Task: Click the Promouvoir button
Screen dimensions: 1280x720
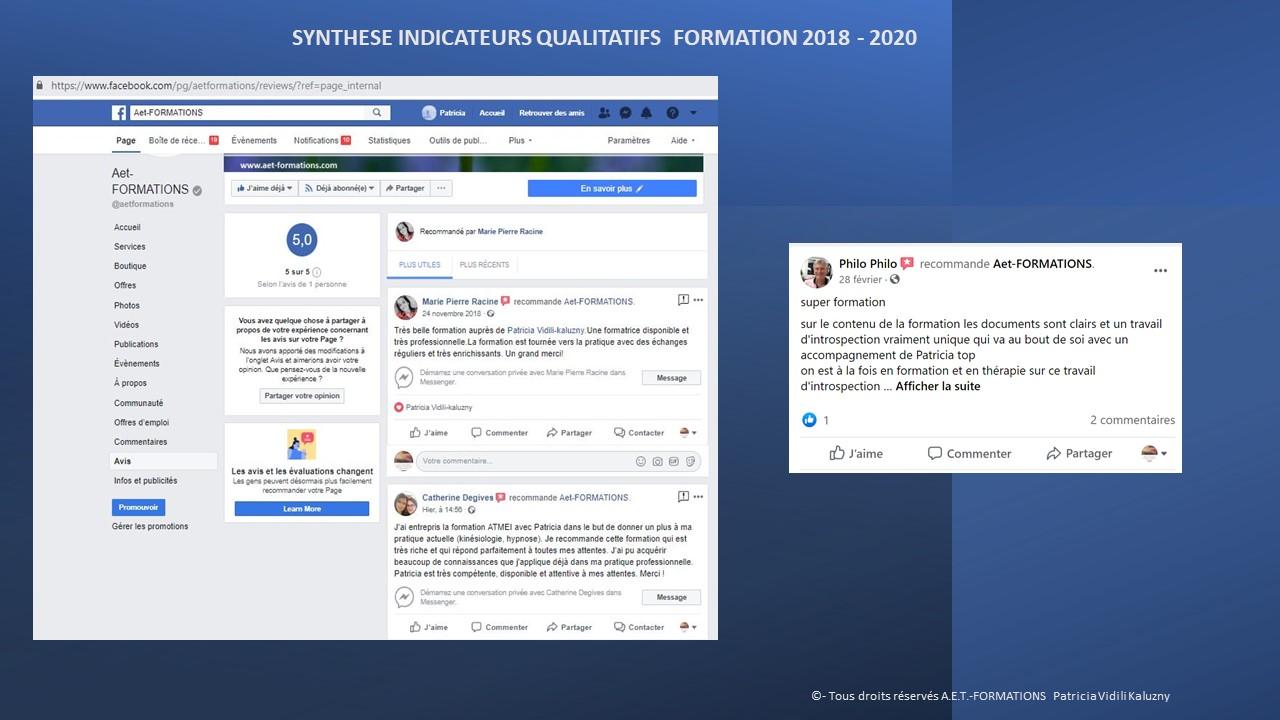Action: click(138, 507)
